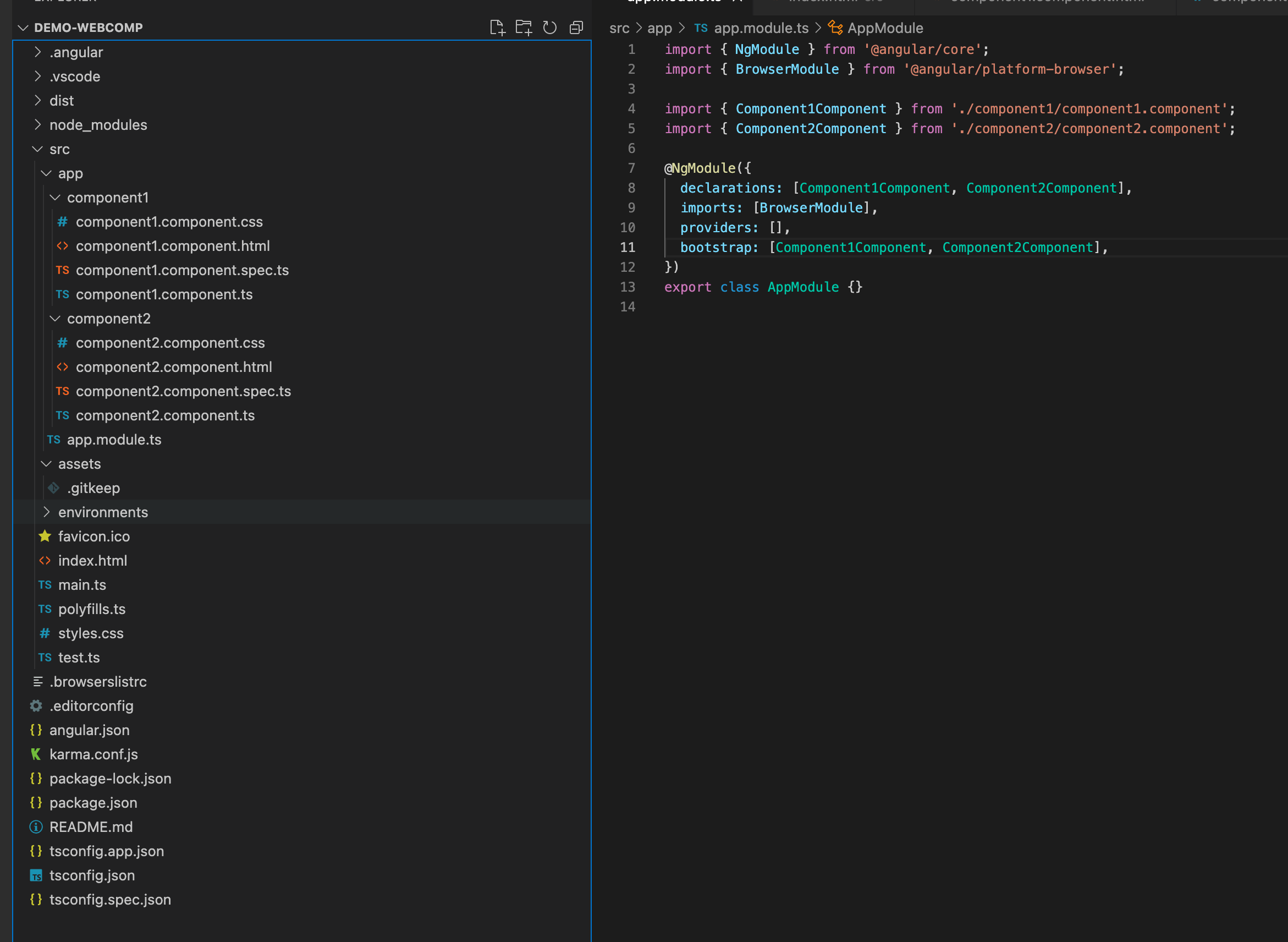The height and width of the screenshot is (942, 1288).
Task: Click NgModule in the first import line
Action: 767,50
